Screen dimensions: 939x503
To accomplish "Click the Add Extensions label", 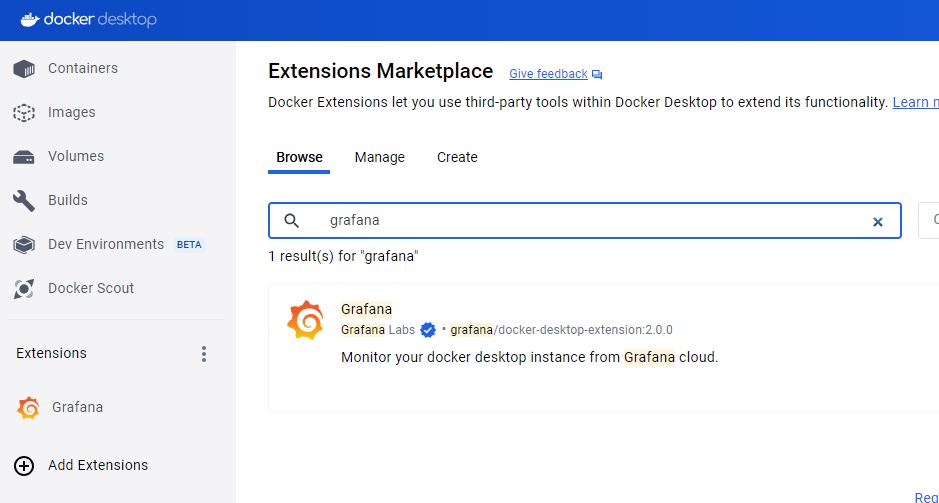I will 98,465.
